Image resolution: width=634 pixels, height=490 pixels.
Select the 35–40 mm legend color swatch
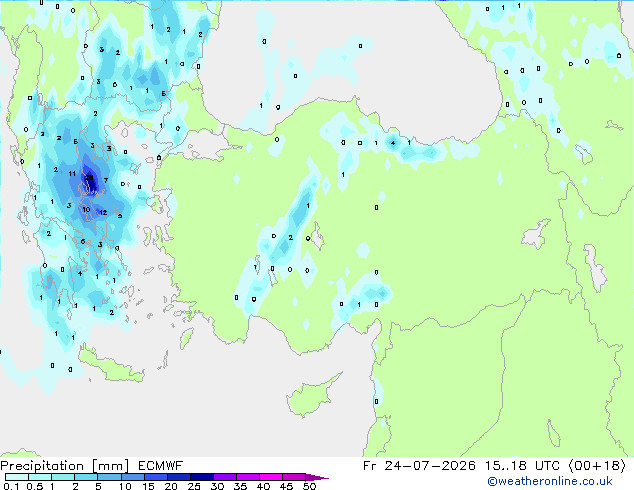point(247,477)
